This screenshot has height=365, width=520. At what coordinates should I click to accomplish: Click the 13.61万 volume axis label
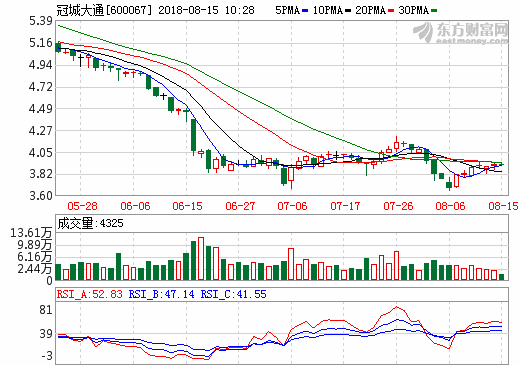(x=31, y=232)
